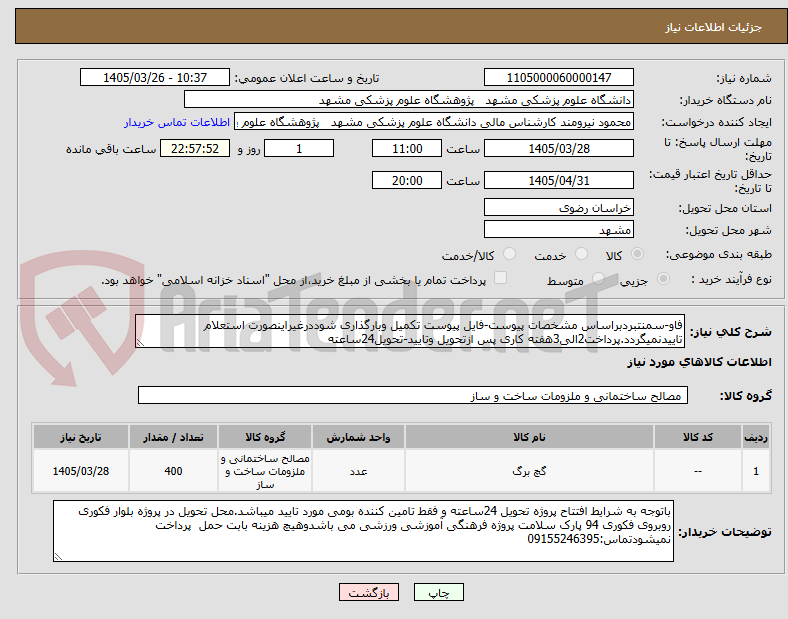The width and height of the screenshot is (788, 619).
Task: Click the resize handle of description textarea
Action: tap(140, 343)
